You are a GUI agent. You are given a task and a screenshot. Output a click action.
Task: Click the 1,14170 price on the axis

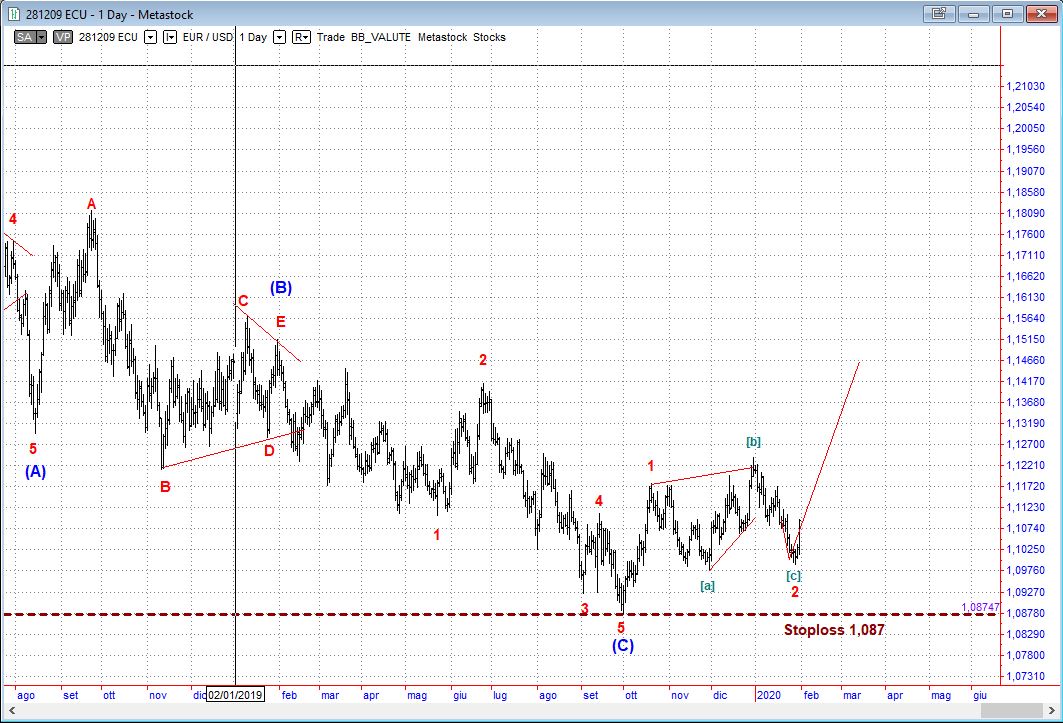click(1026, 381)
